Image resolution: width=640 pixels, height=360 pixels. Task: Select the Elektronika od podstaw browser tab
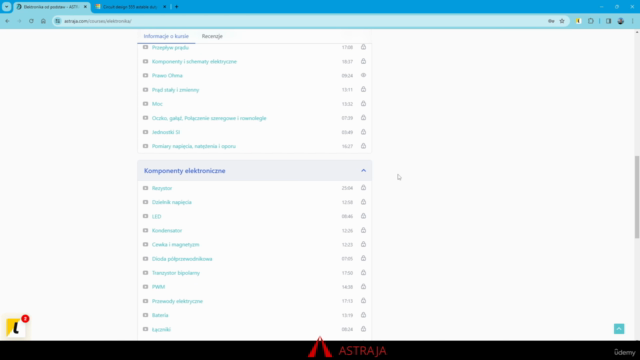pos(50,7)
